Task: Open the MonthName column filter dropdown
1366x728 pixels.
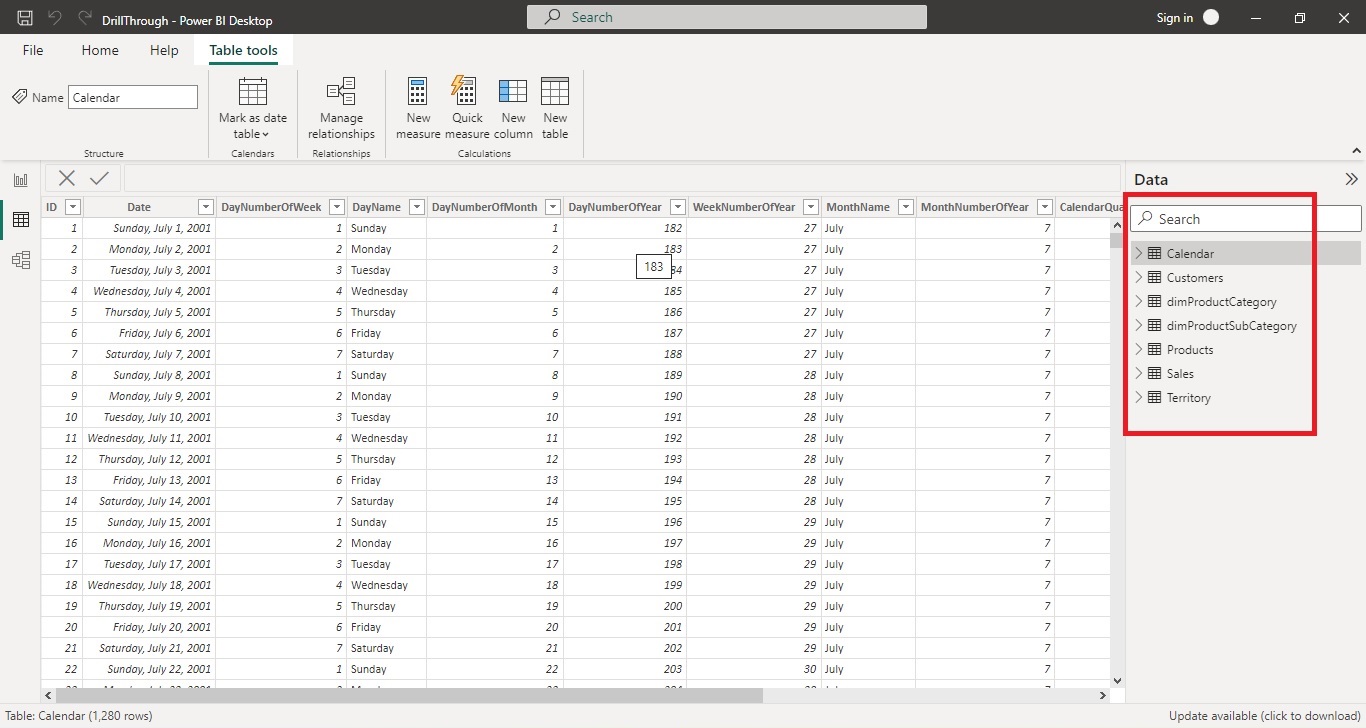Action: pos(905,207)
